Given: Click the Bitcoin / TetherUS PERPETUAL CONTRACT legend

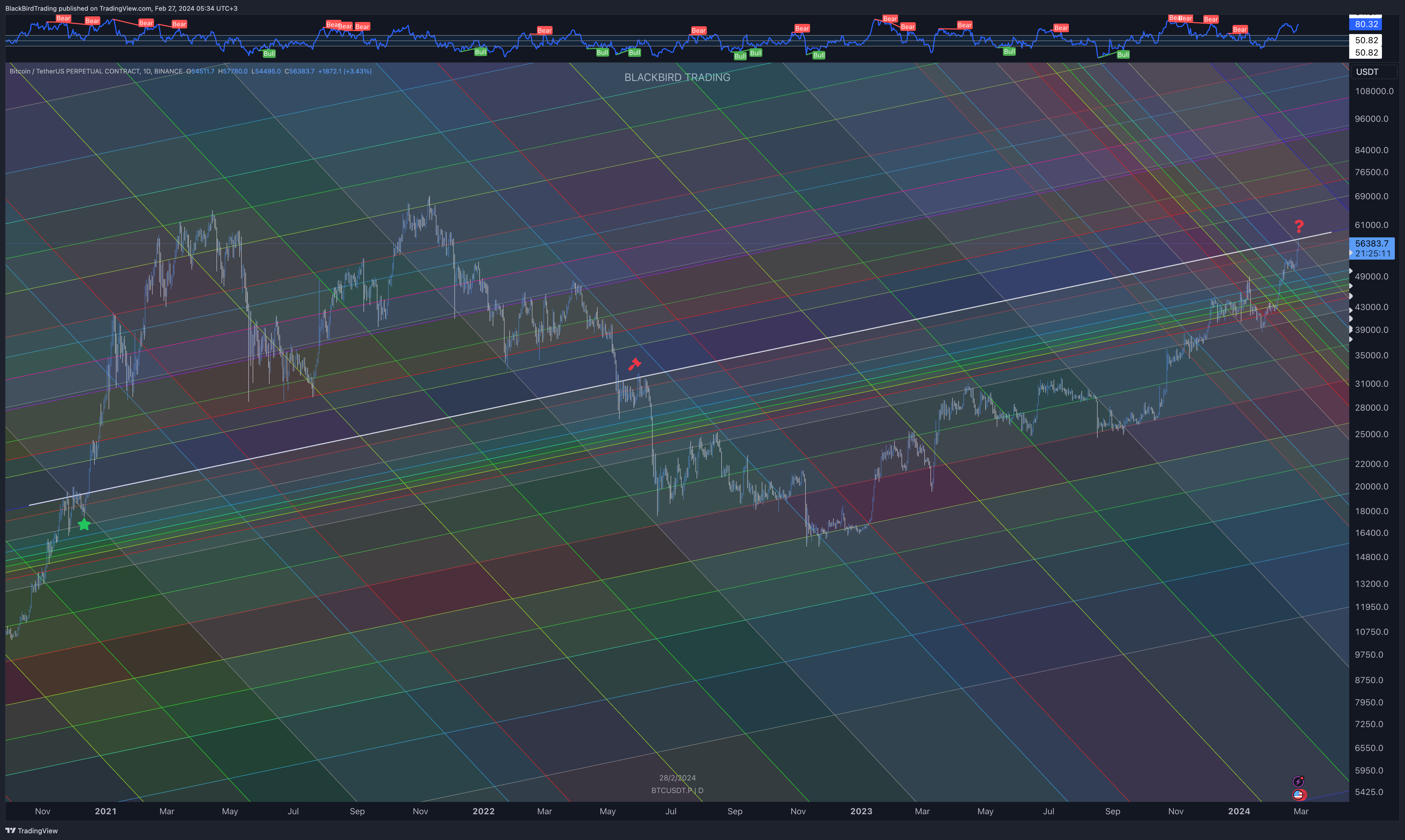Looking at the screenshot, I should pyautogui.click(x=96, y=71).
